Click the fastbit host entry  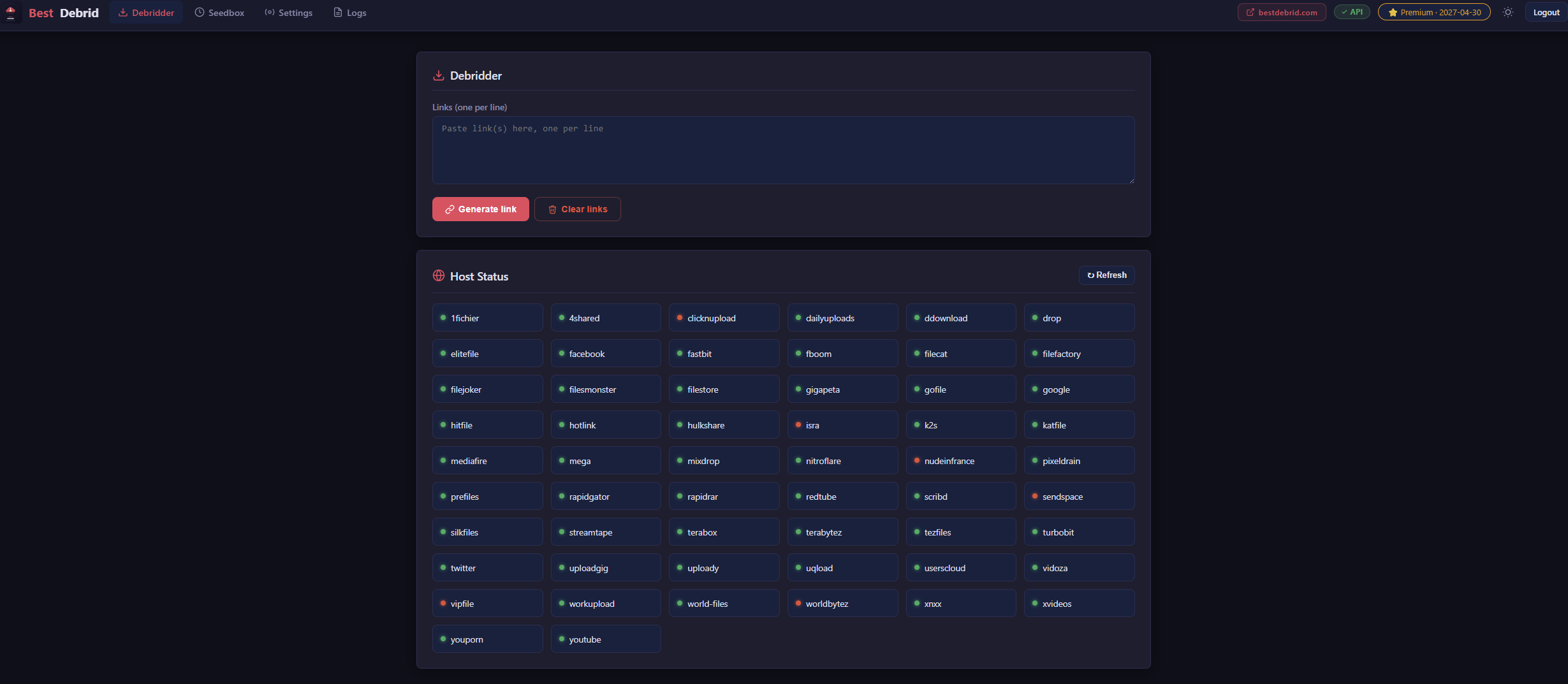(724, 353)
